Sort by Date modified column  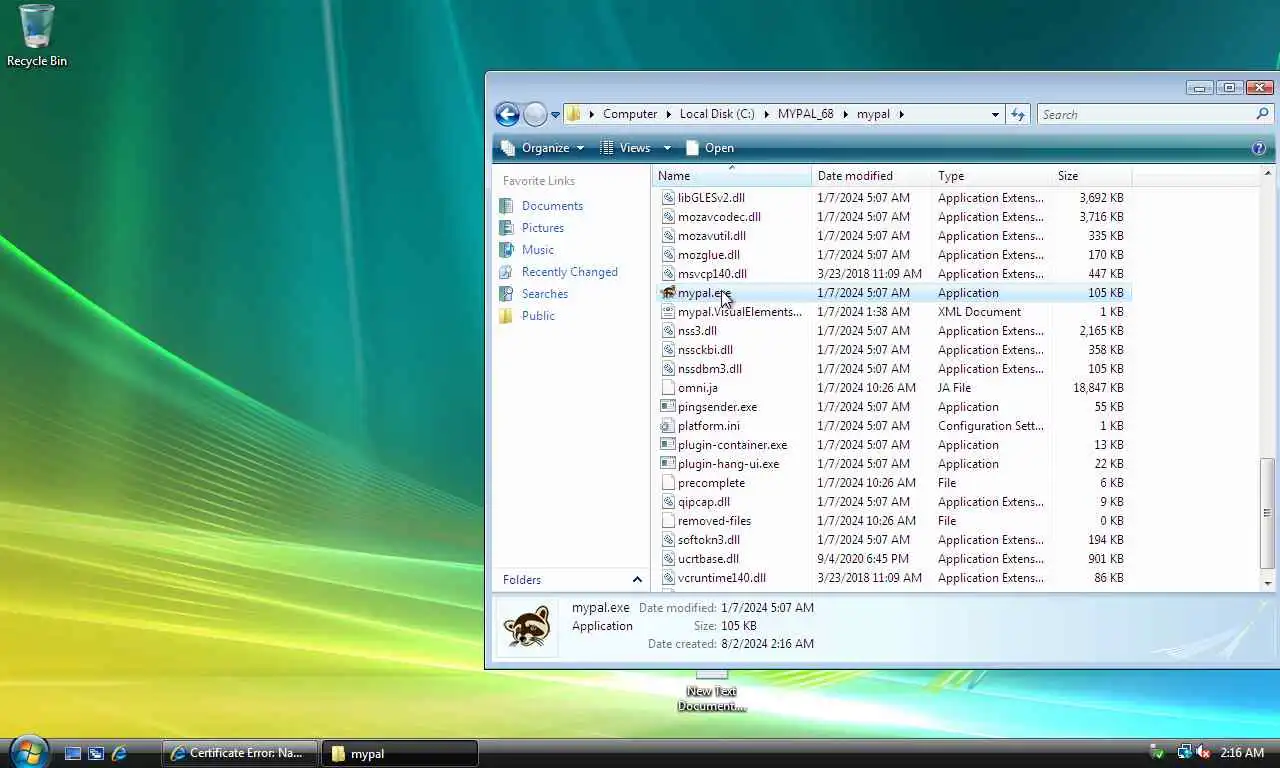coord(871,176)
